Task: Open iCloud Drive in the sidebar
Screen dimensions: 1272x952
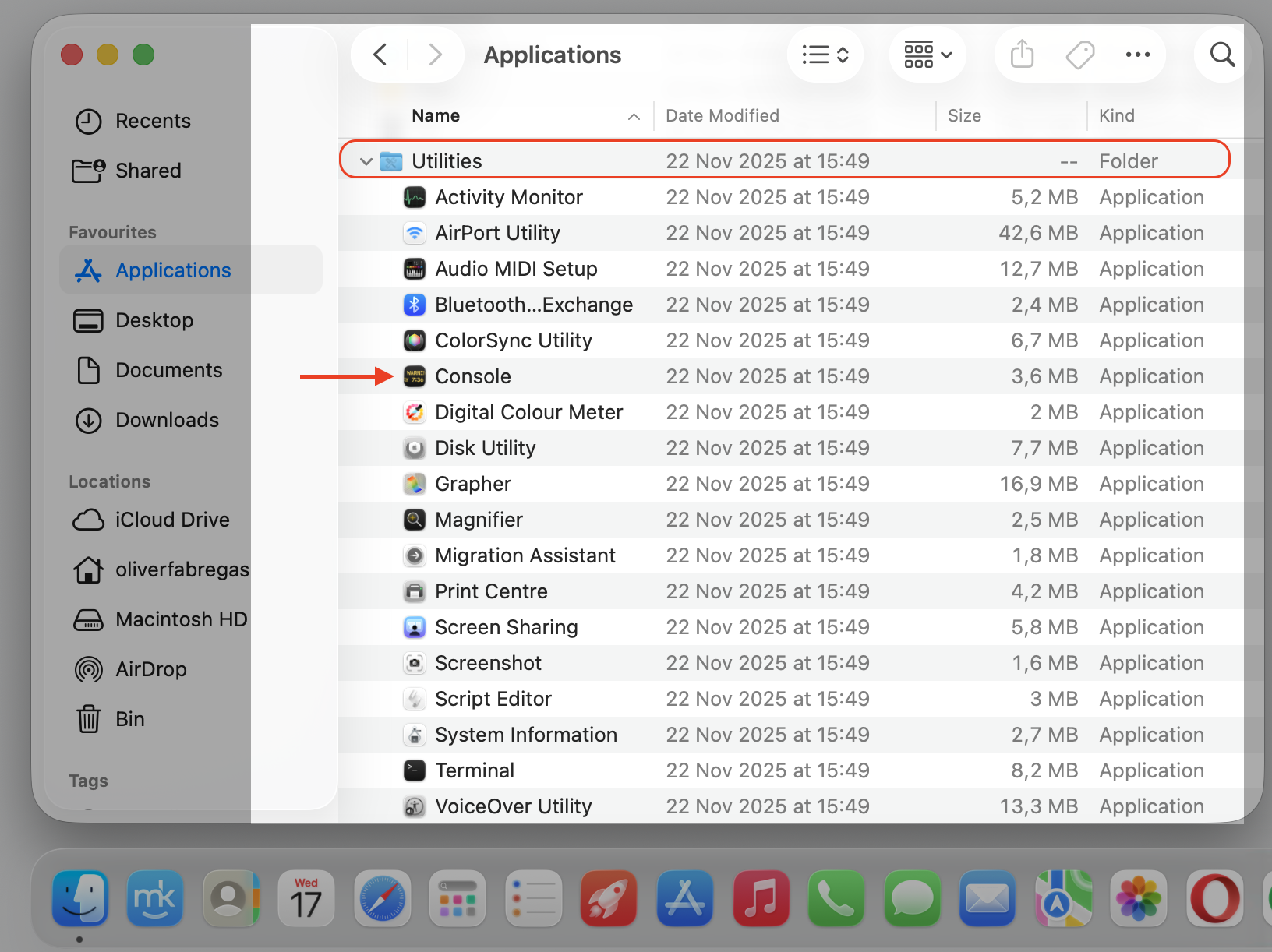Action: (191, 520)
